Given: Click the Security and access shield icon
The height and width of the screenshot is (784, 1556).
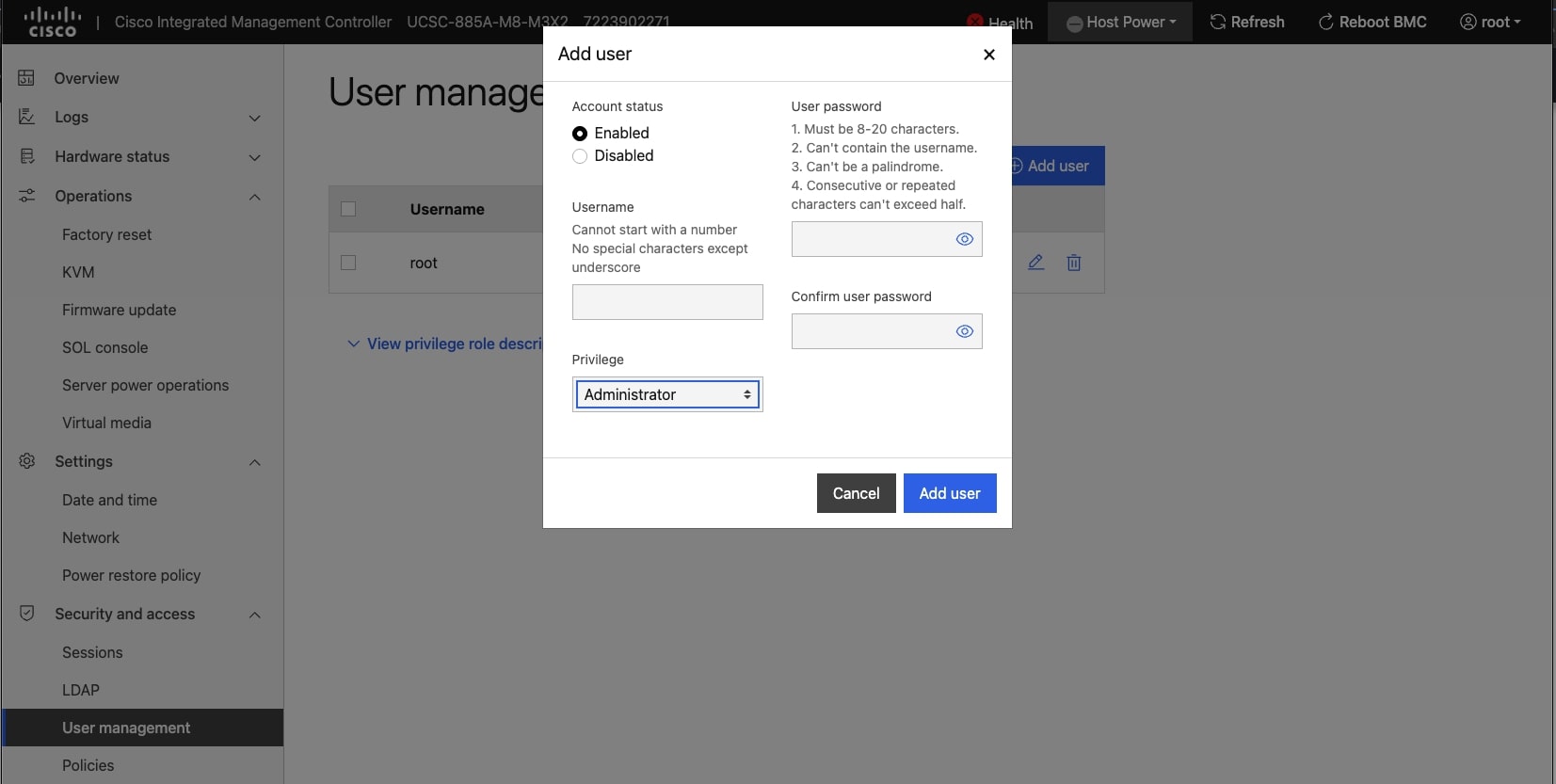Looking at the screenshot, I should click(x=26, y=614).
